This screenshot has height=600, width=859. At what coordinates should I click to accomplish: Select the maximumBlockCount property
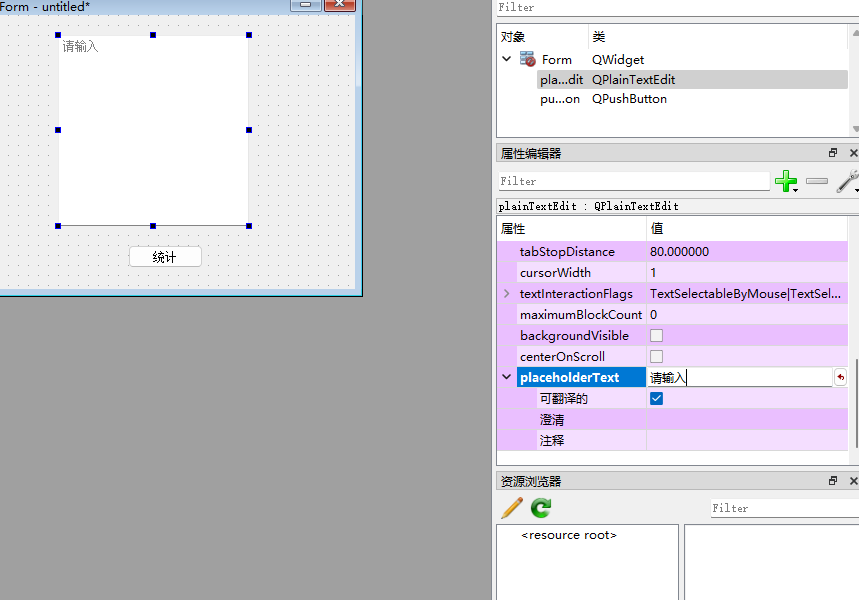pos(581,315)
